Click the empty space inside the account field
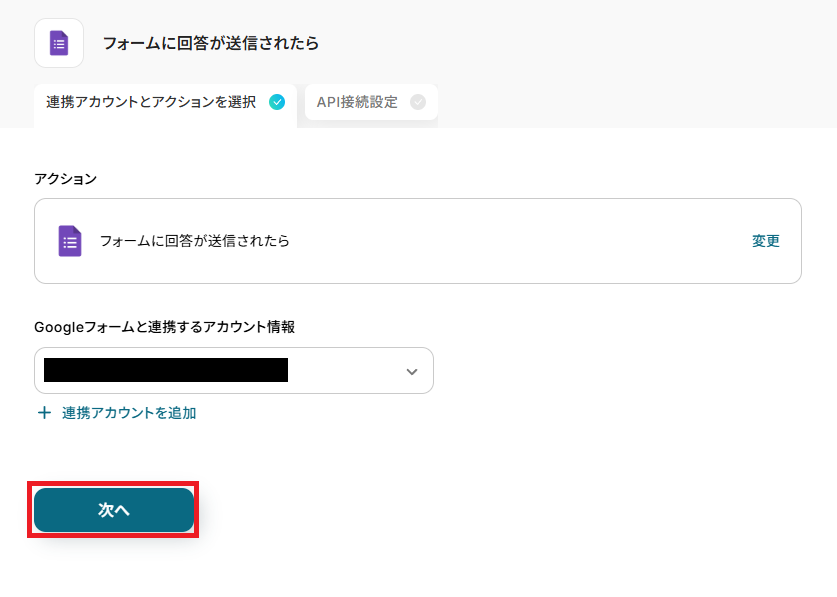837x597 pixels. click(x=346, y=371)
